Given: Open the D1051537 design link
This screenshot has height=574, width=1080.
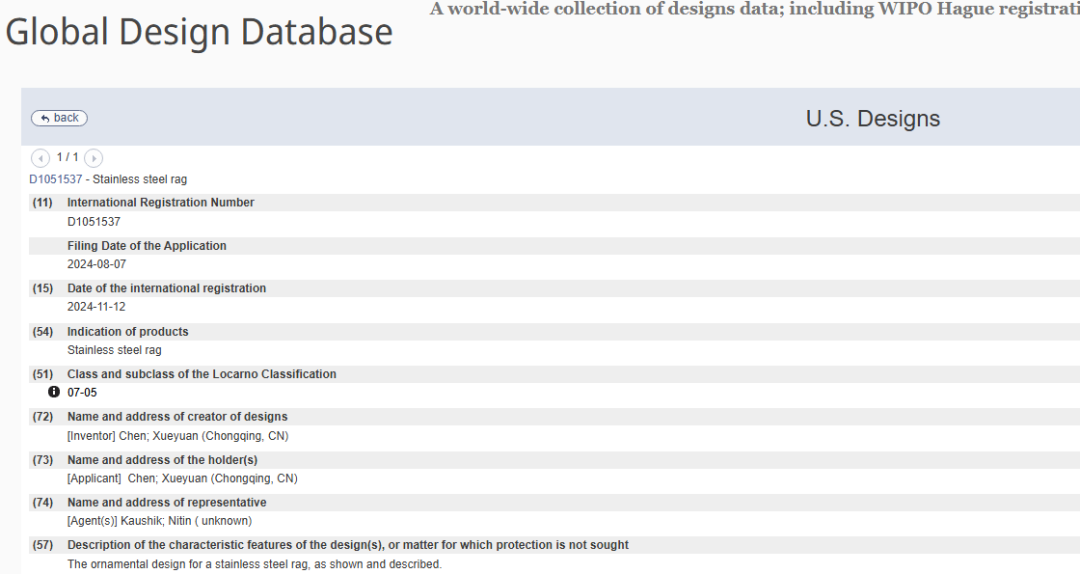Looking at the screenshot, I should pyautogui.click(x=55, y=180).
